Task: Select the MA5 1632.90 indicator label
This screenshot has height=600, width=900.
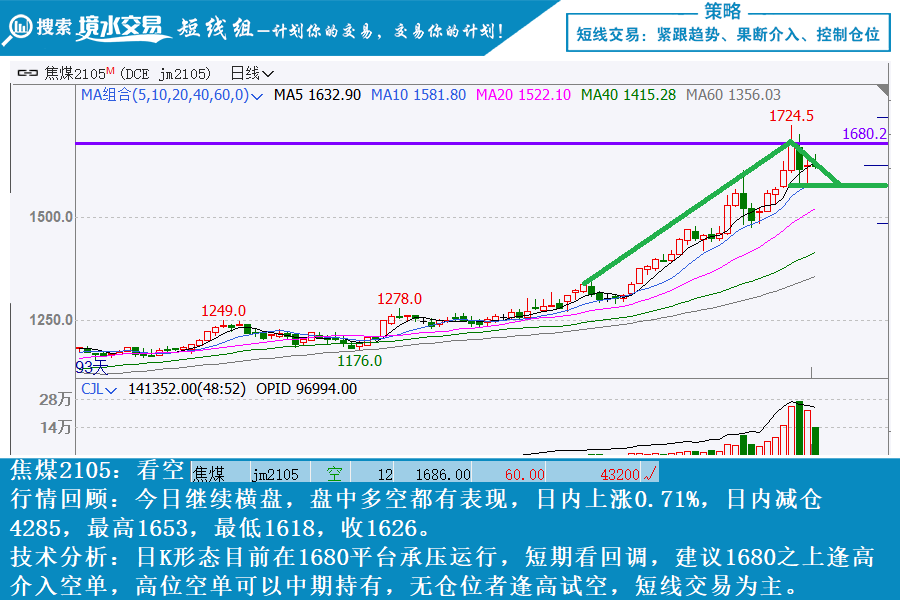Action: 317,95
